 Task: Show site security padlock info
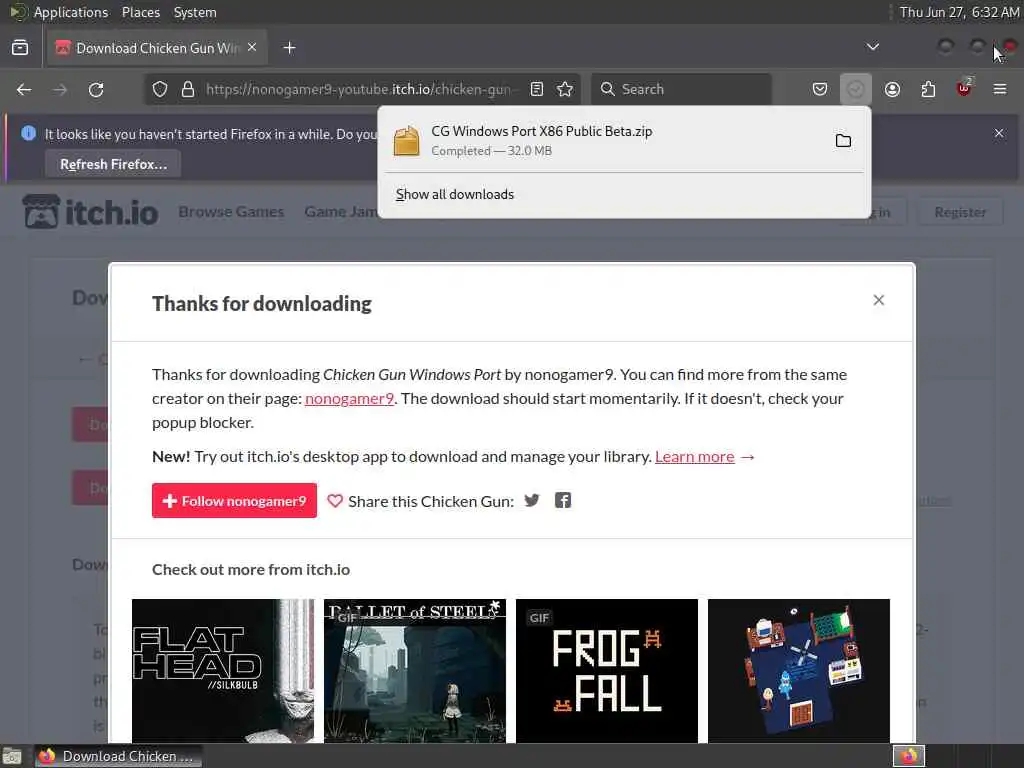click(188, 89)
